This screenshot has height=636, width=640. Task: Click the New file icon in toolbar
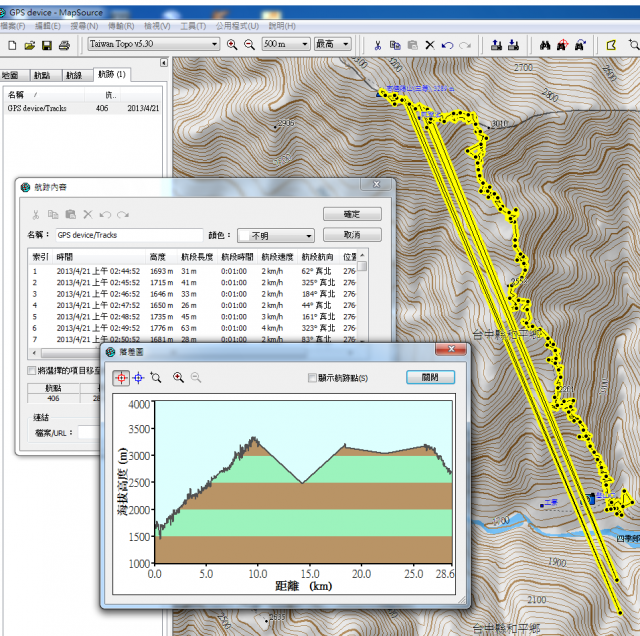coord(12,45)
